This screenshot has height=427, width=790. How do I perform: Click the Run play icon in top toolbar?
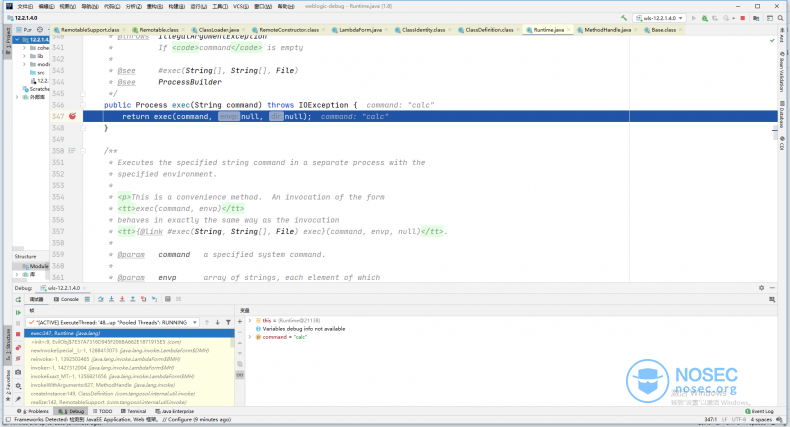[694, 18]
